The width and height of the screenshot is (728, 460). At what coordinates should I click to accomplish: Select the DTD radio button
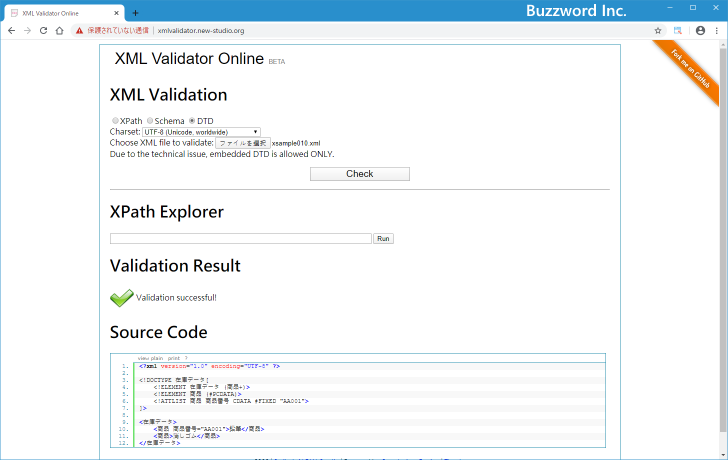(192, 121)
